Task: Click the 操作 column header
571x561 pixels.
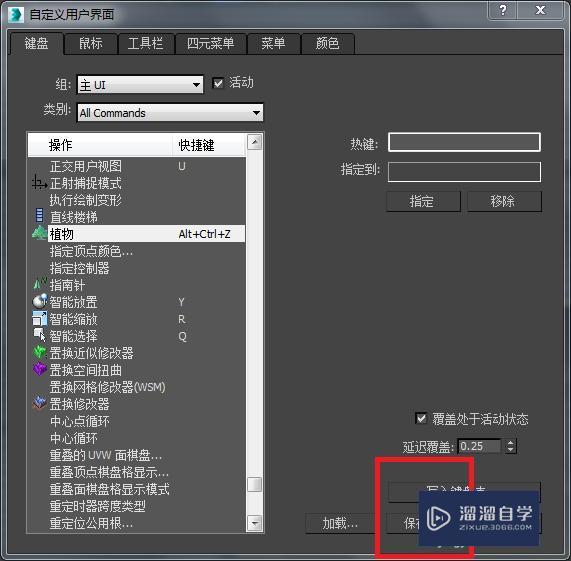Action: tap(100, 145)
